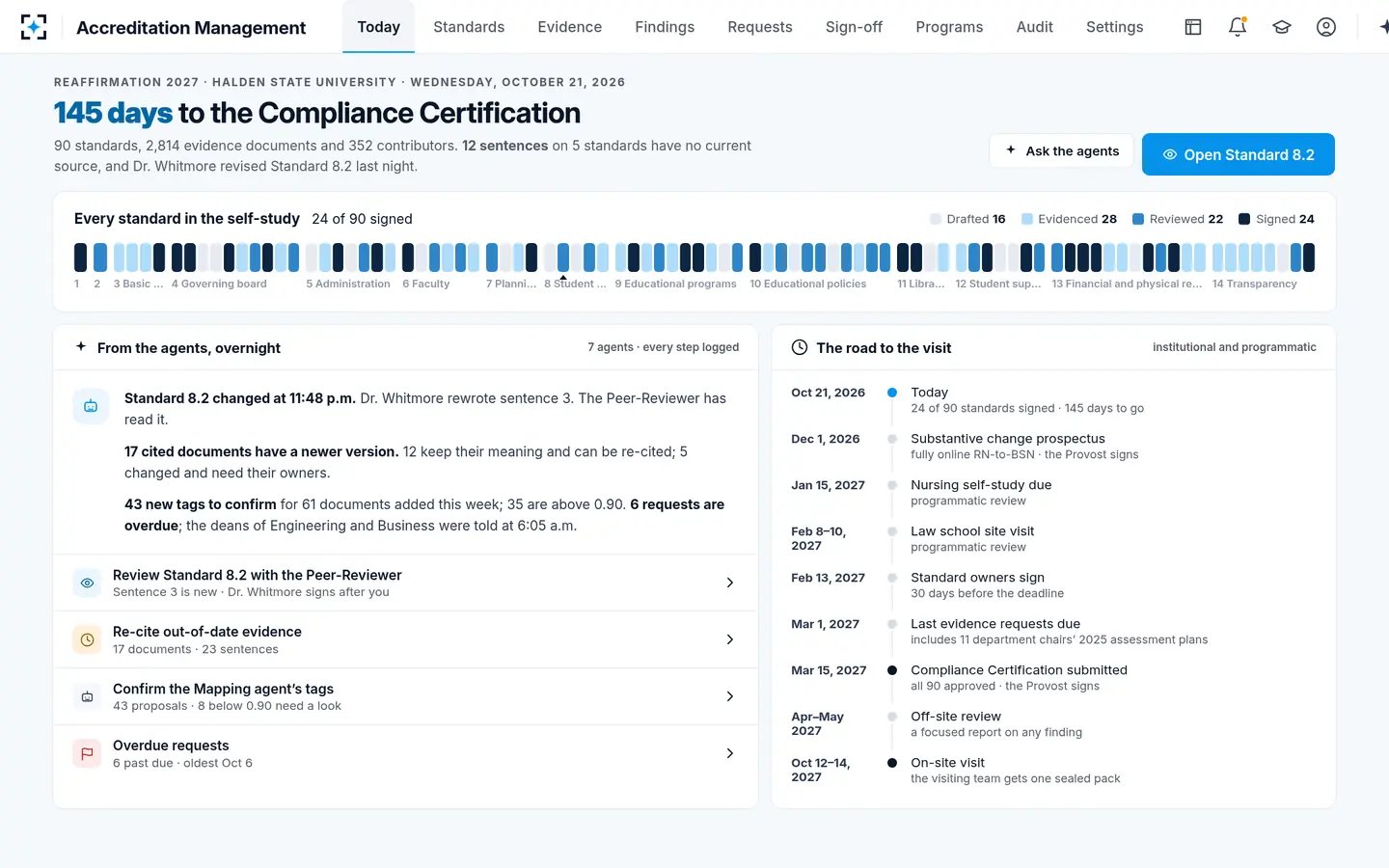Click the Accreditation Management logo icon

coord(34,27)
